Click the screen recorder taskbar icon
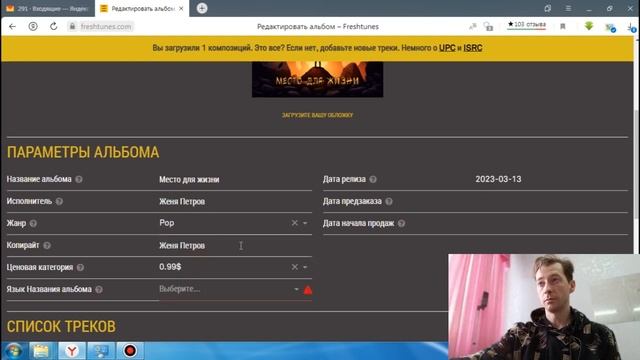Image resolution: width=640 pixels, height=360 pixels. coord(130,351)
